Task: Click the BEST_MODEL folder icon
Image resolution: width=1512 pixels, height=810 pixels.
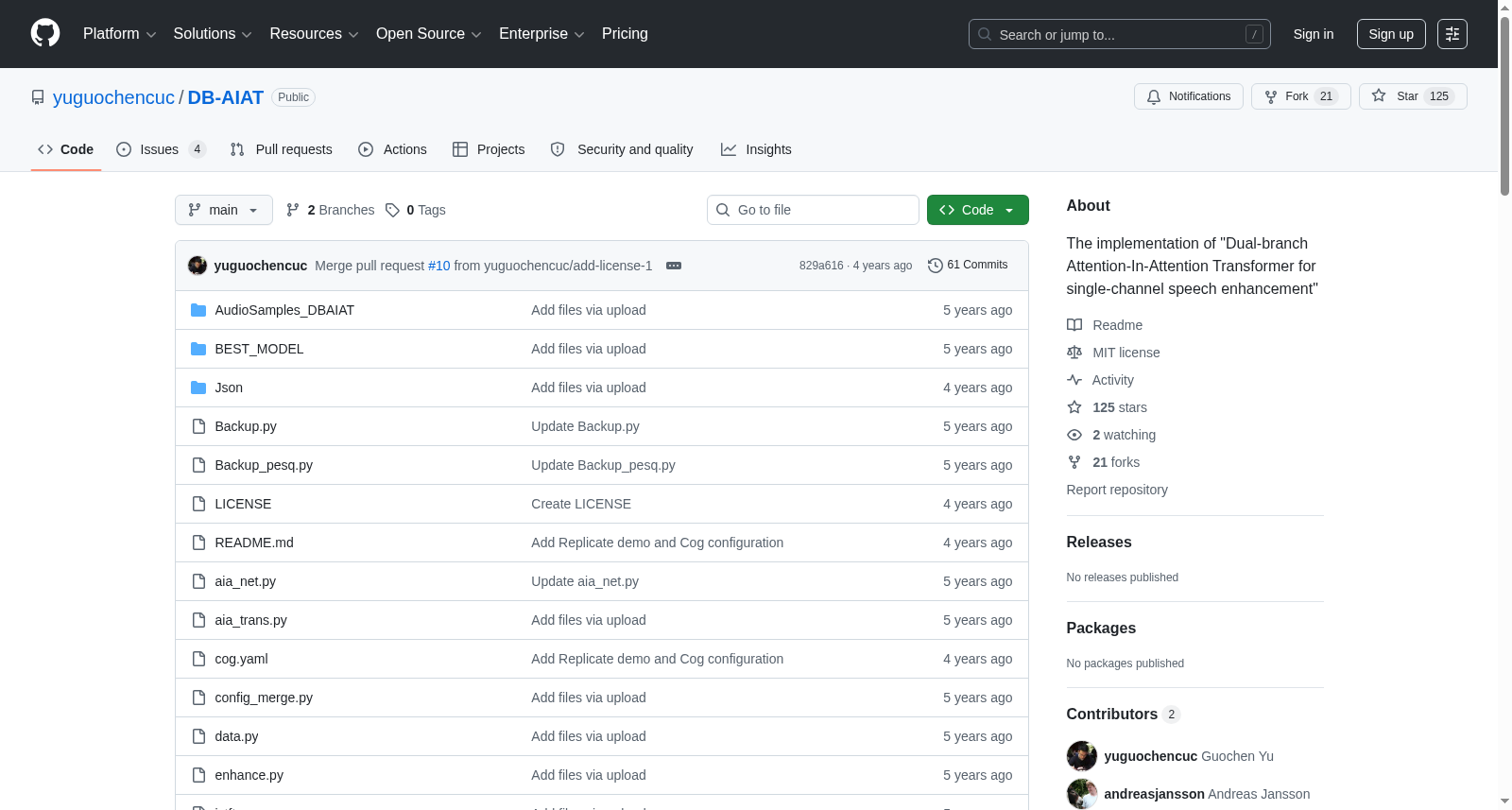Action: pos(198,349)
